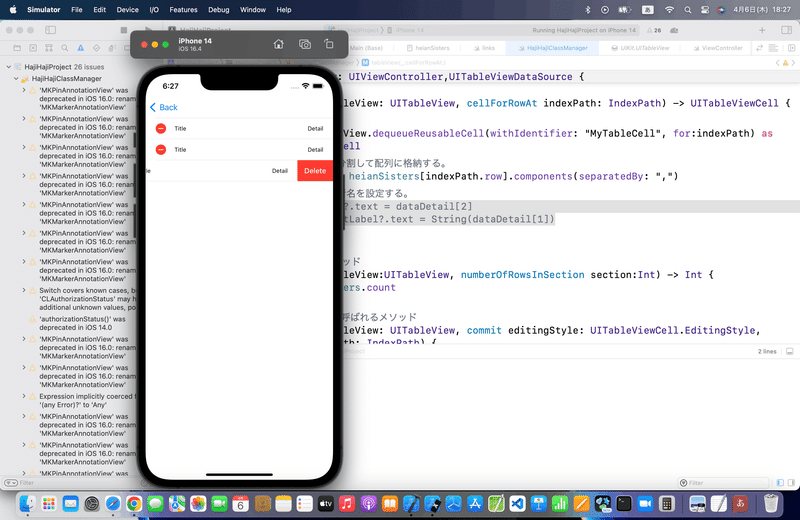Click the iPhone 14 run destination
The height and width of the screenshot is (520, 800).
pyautogui.click(x=406, y=30)
